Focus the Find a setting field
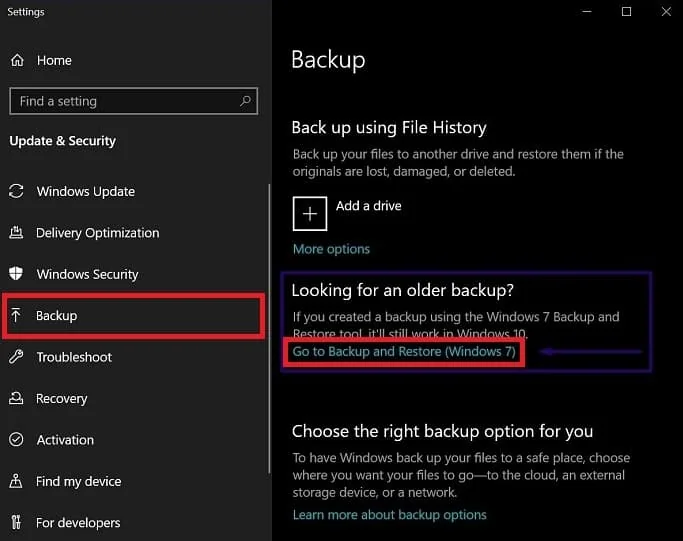683x541 pixels. click(133, 101)
